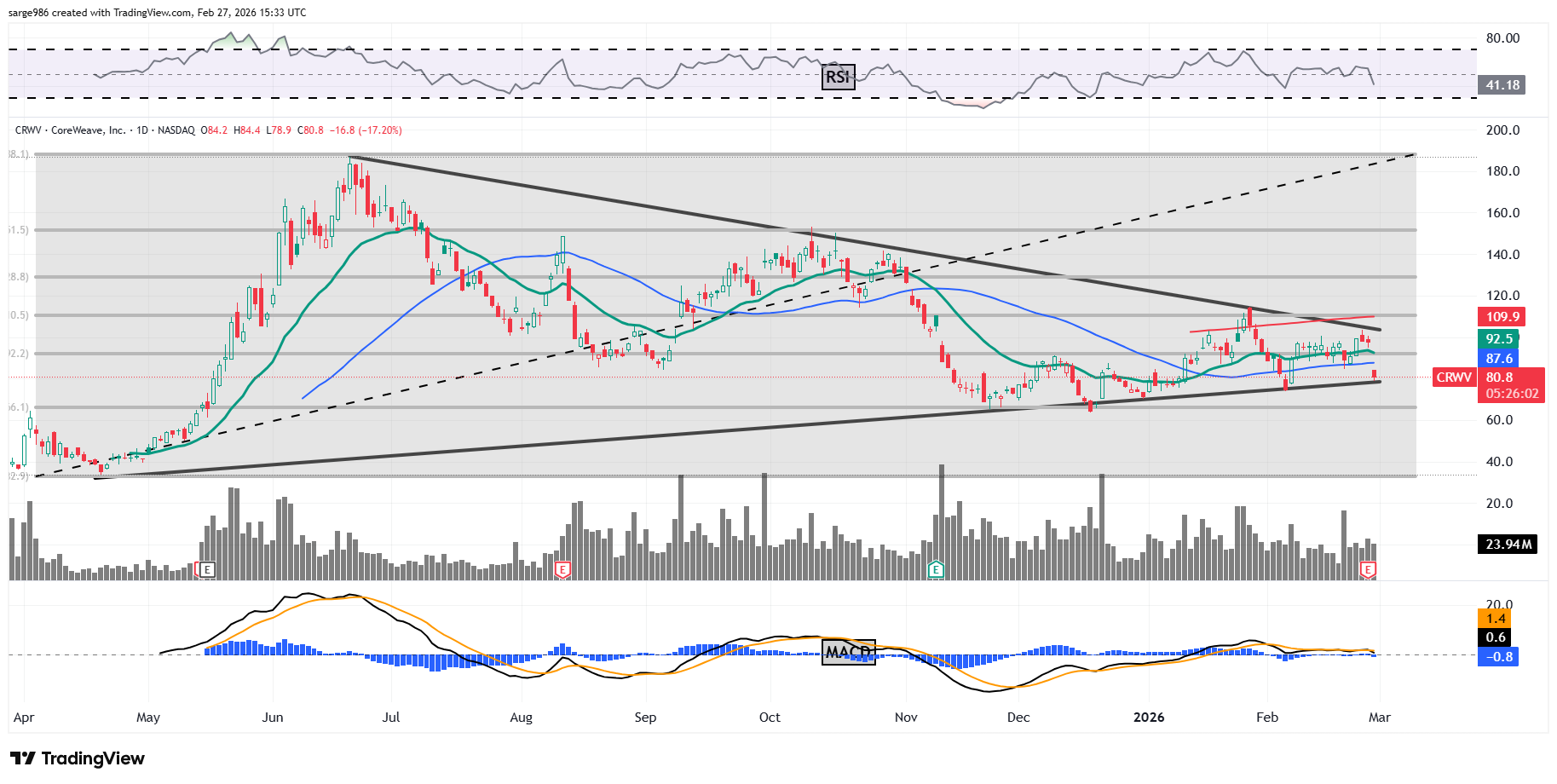Click the 80.8 current price label
1557x784 pixels.
pos(1500,378)
